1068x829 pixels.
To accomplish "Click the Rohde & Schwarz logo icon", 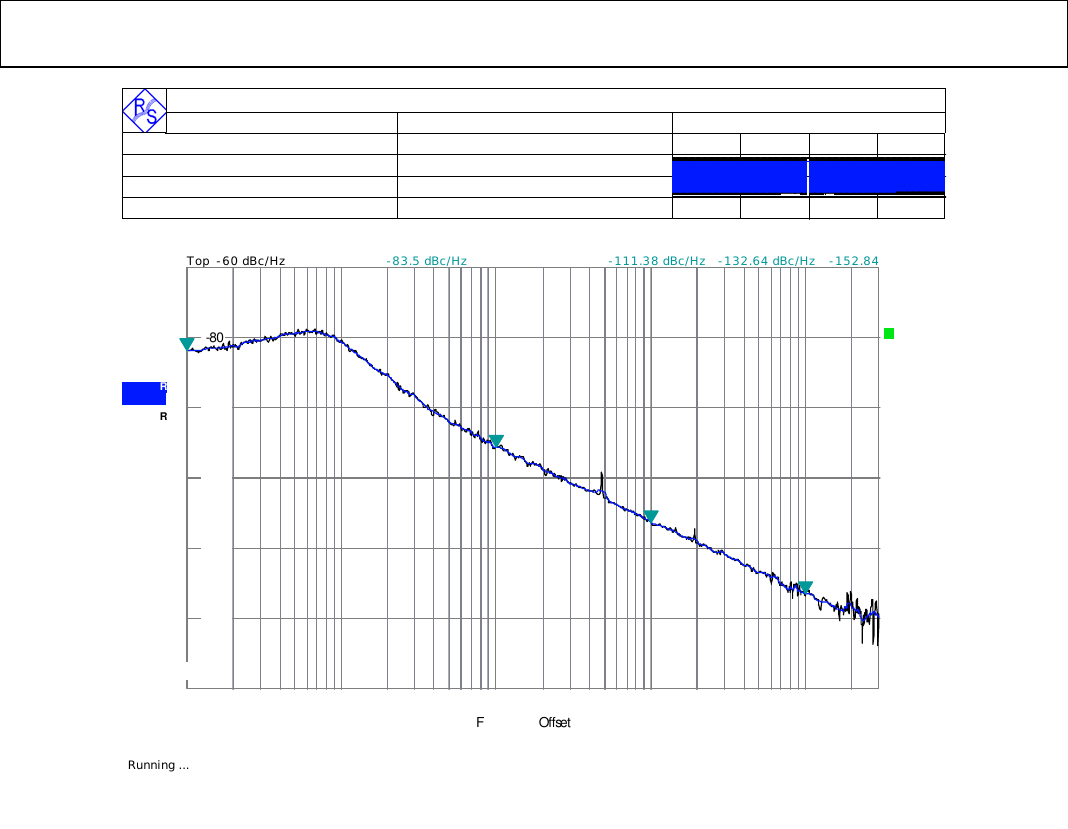I will pyautogui.click(x=144, y=110).
